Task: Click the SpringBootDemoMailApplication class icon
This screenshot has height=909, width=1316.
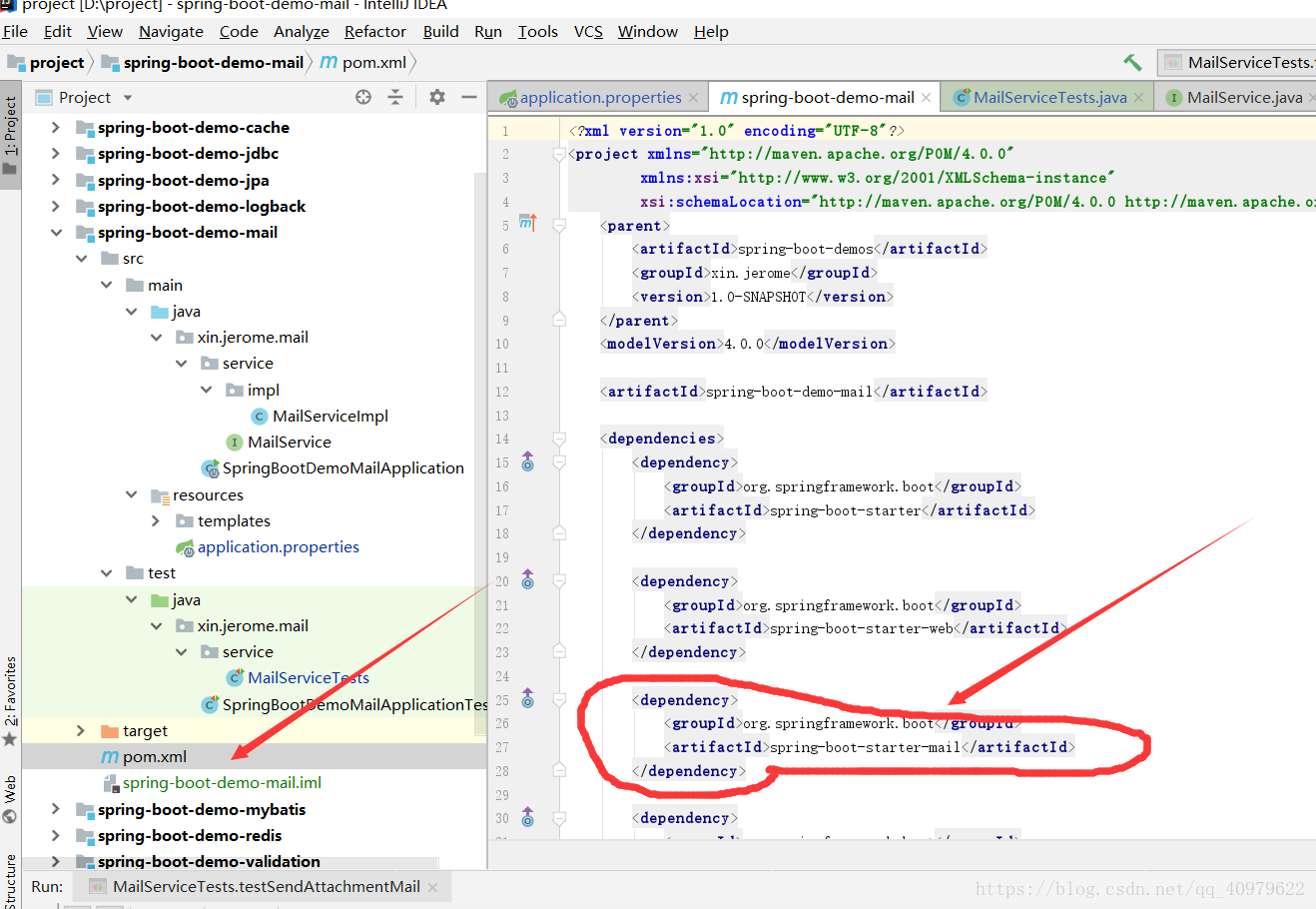Action: [210, 468]
